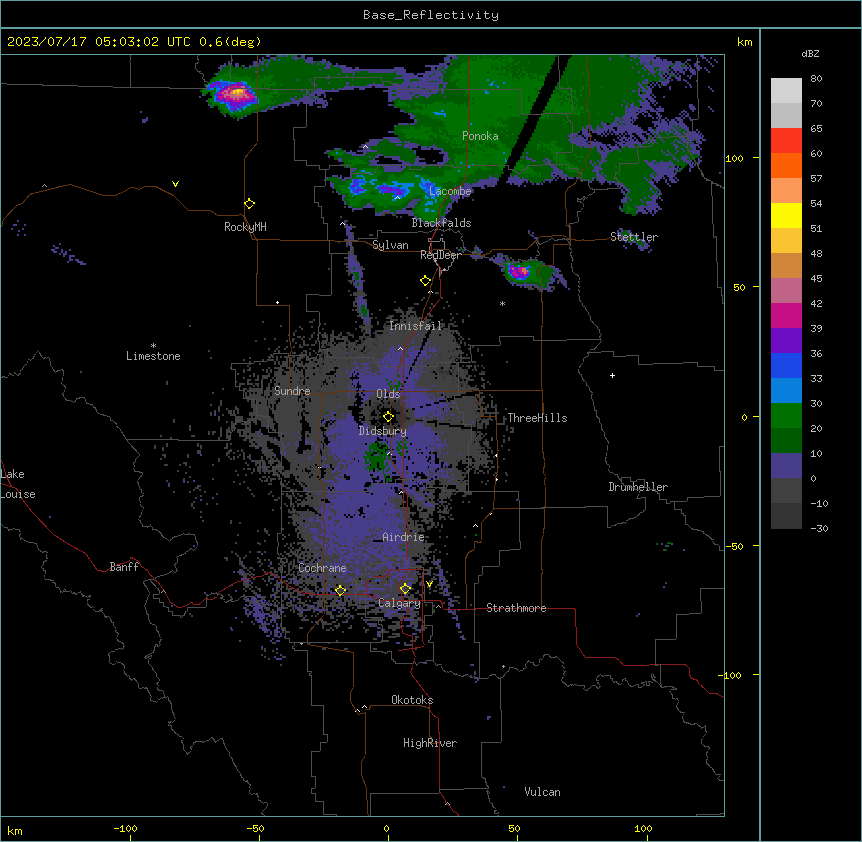
Task: Select the yellow 51-54 dBZ legend swatch
Action: tap(786, 216)
